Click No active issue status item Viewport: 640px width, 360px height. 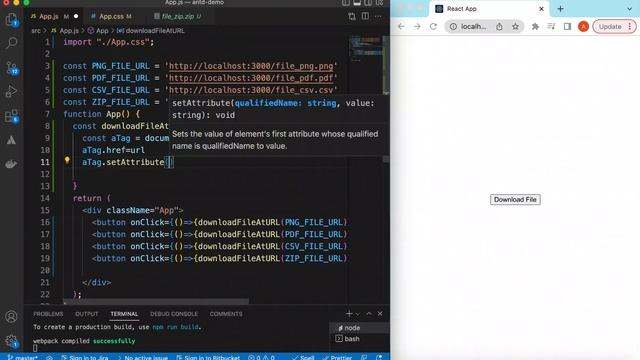[142, 357]
